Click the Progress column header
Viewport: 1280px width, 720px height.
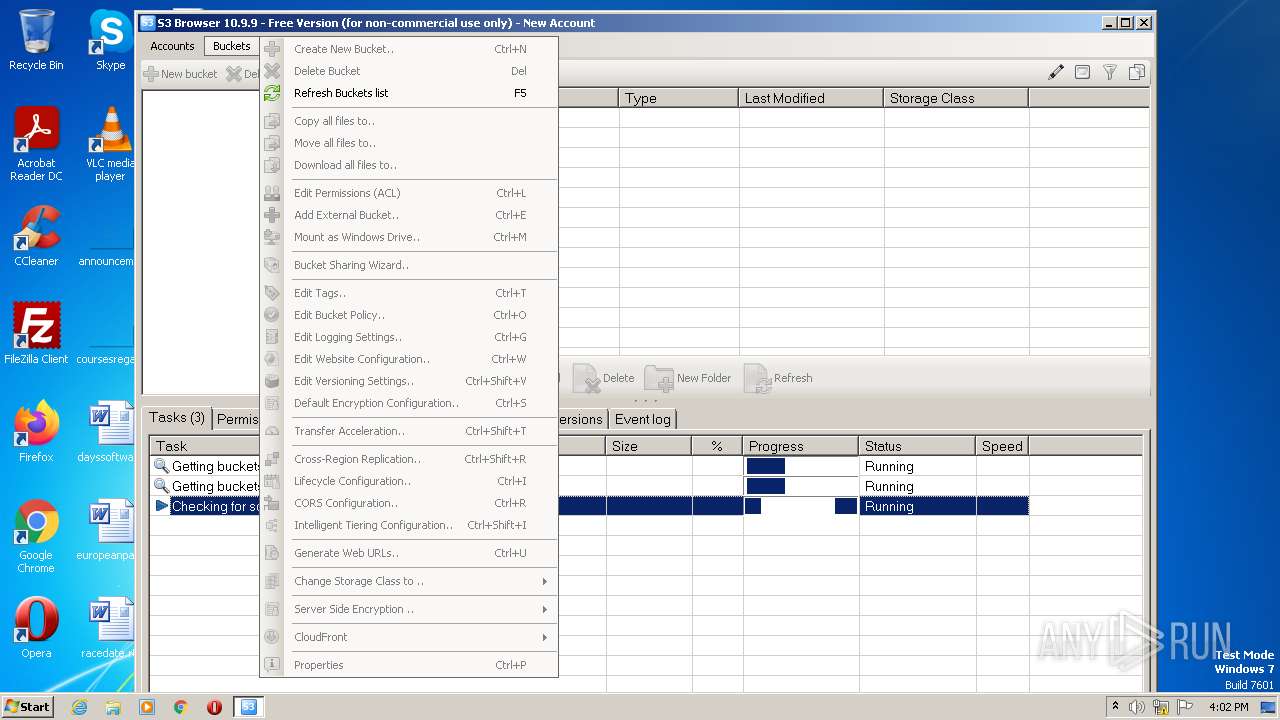[x=800, y=446]
